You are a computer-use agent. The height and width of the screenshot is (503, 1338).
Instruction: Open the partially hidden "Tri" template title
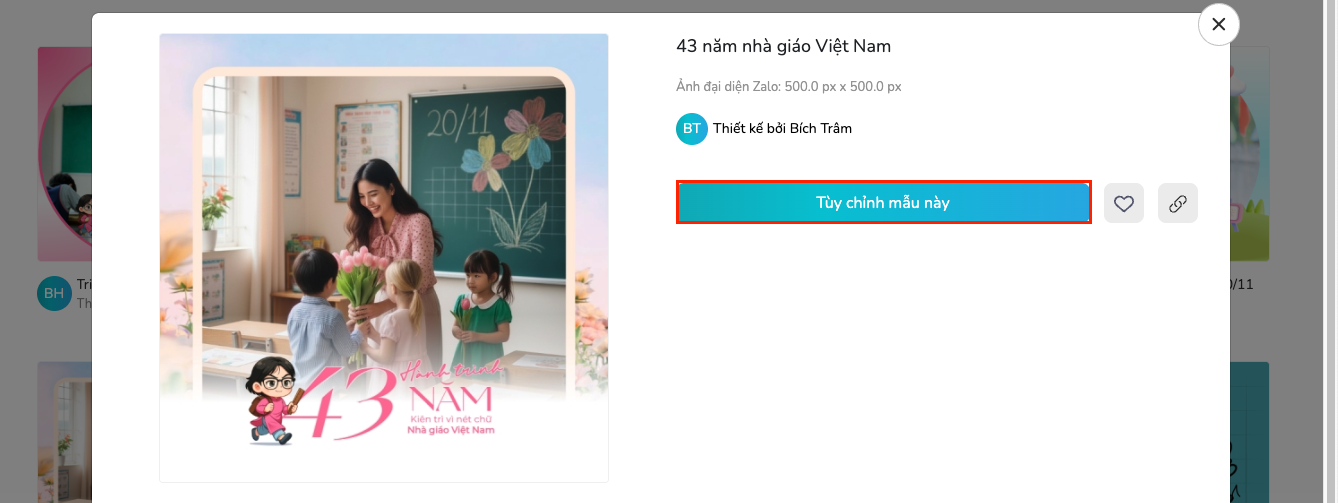click(x=84, y=284)
